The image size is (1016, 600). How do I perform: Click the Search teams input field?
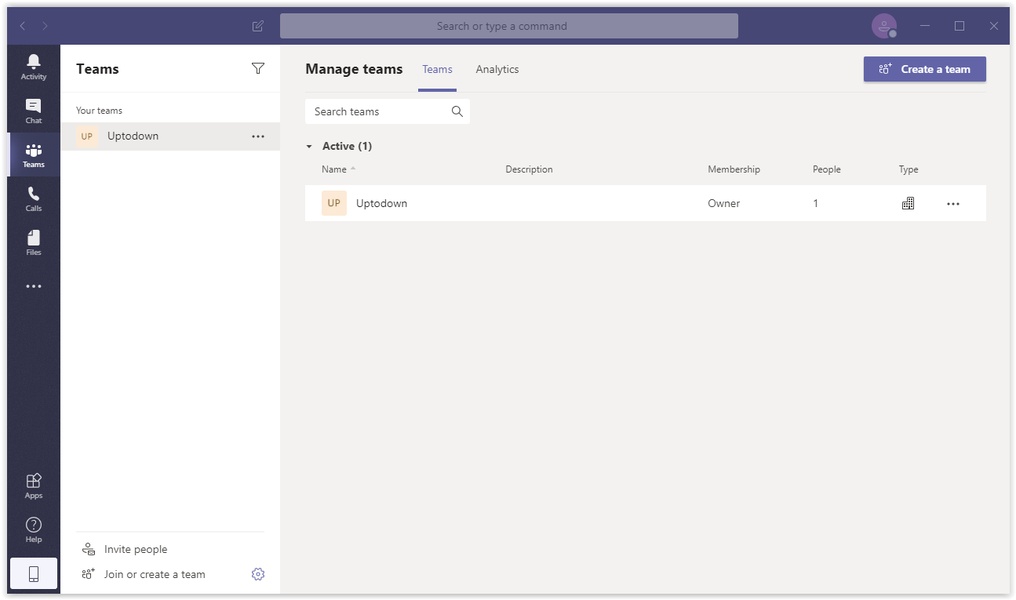click(378, 112)
